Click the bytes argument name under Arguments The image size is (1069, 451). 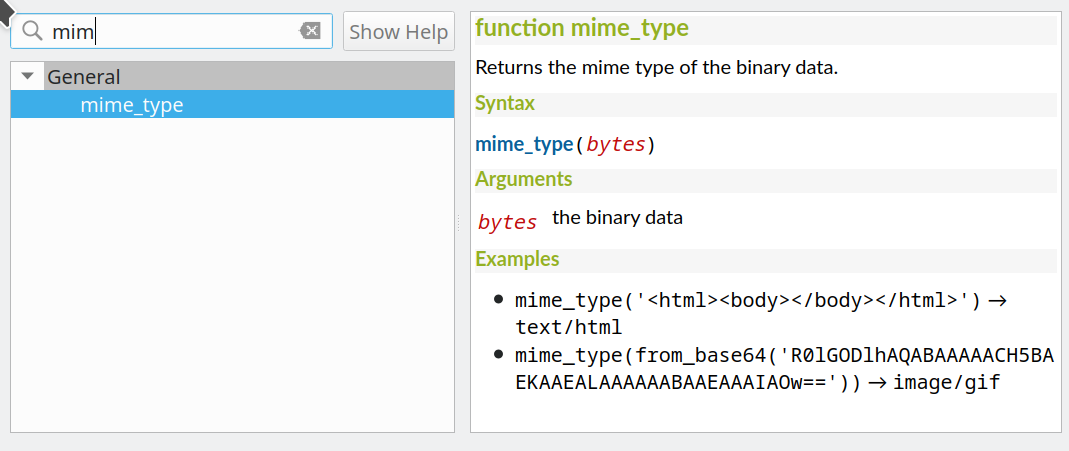tap(507, 222)
